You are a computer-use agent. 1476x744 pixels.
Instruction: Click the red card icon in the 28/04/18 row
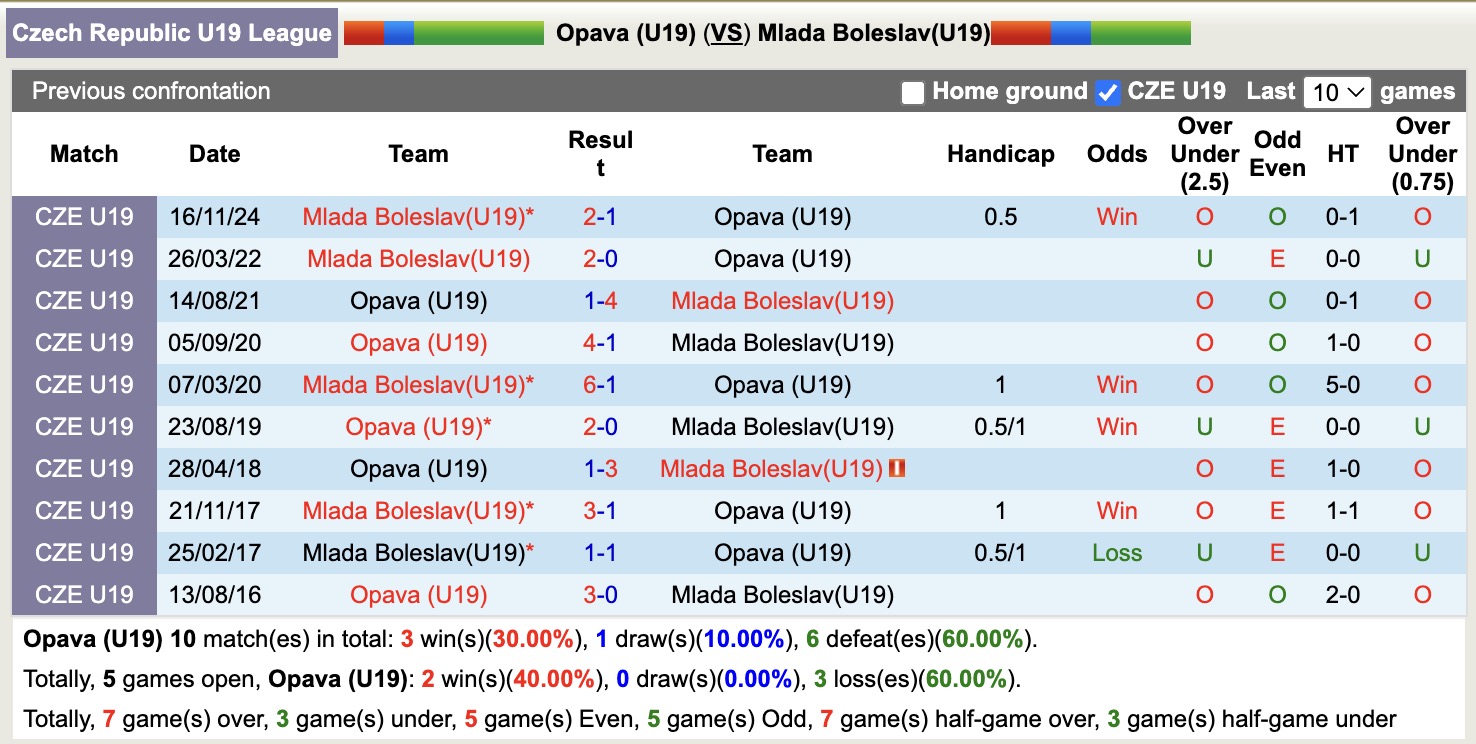click(x=898, y=467)
